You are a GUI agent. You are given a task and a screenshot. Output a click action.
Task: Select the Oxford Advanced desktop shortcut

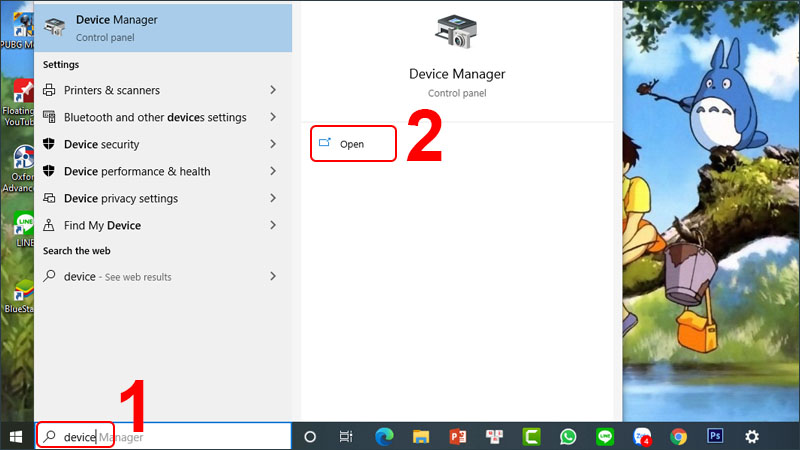[17, 168]
